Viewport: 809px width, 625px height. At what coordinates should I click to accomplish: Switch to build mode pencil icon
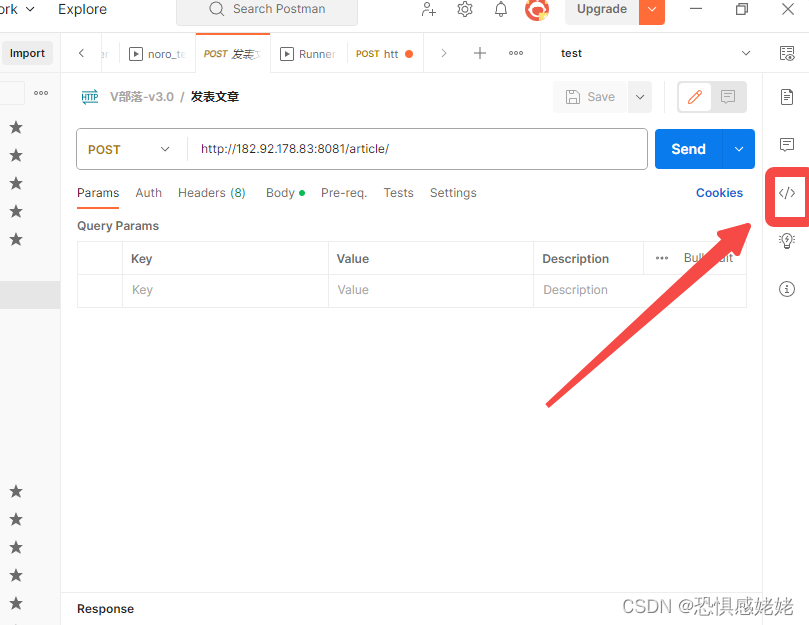click(x=694, y=97)
